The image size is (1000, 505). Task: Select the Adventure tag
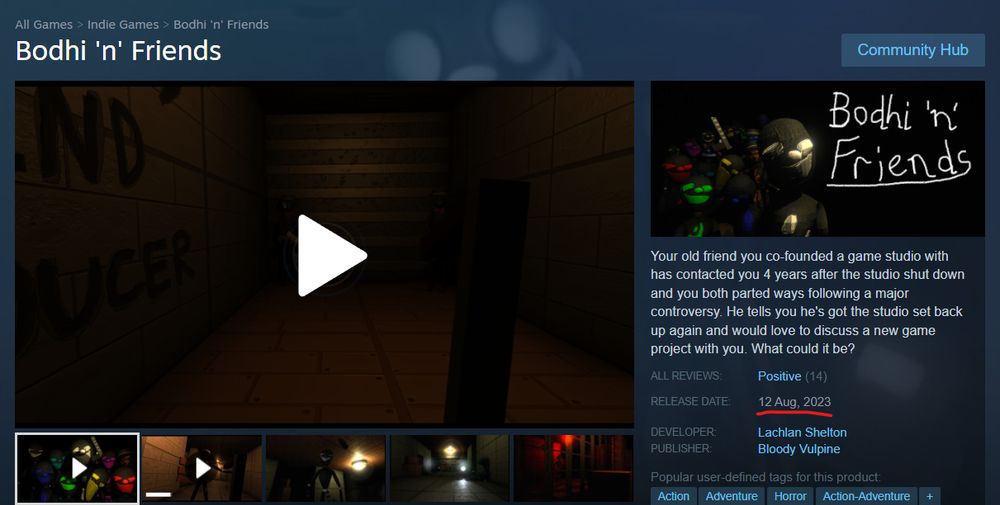pyautogui.click(x=732, y=496)
